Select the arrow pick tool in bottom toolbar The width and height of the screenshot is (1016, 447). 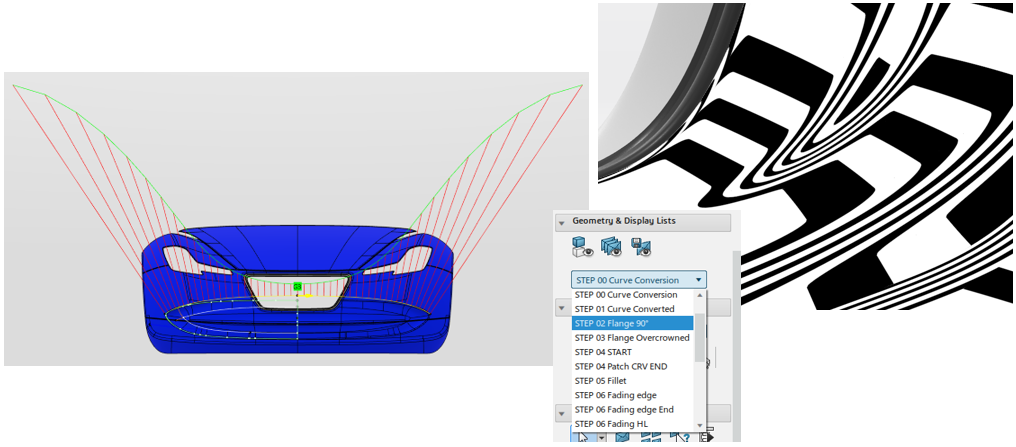coord(583,435)
